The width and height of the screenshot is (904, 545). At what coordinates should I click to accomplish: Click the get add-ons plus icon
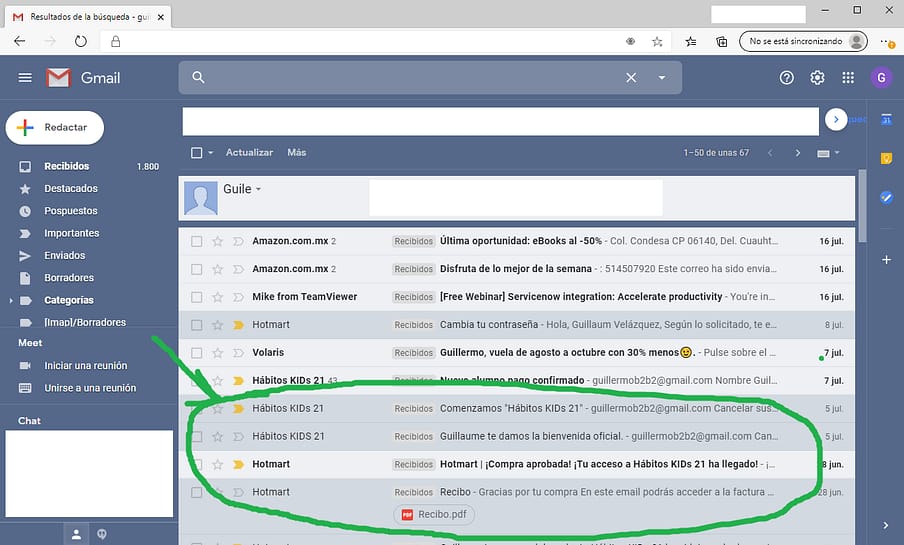tap(886, 260)
